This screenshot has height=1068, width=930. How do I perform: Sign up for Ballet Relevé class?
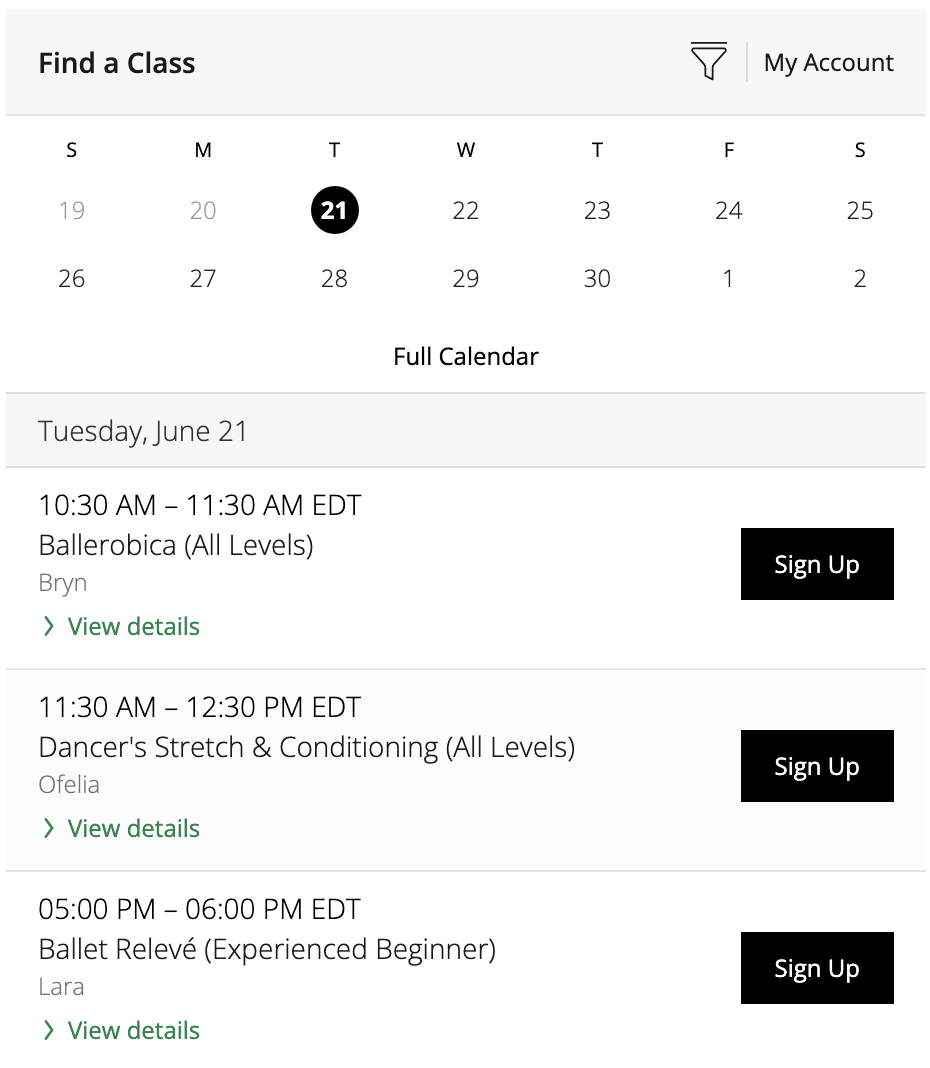pos(817,968)
